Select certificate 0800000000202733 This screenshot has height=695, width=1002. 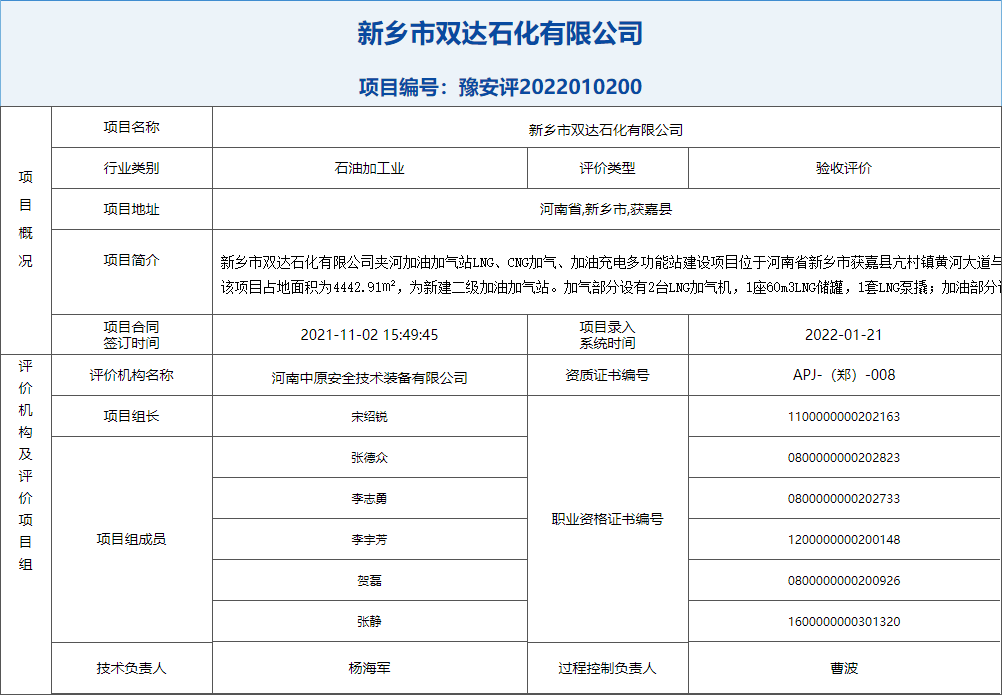844,499
